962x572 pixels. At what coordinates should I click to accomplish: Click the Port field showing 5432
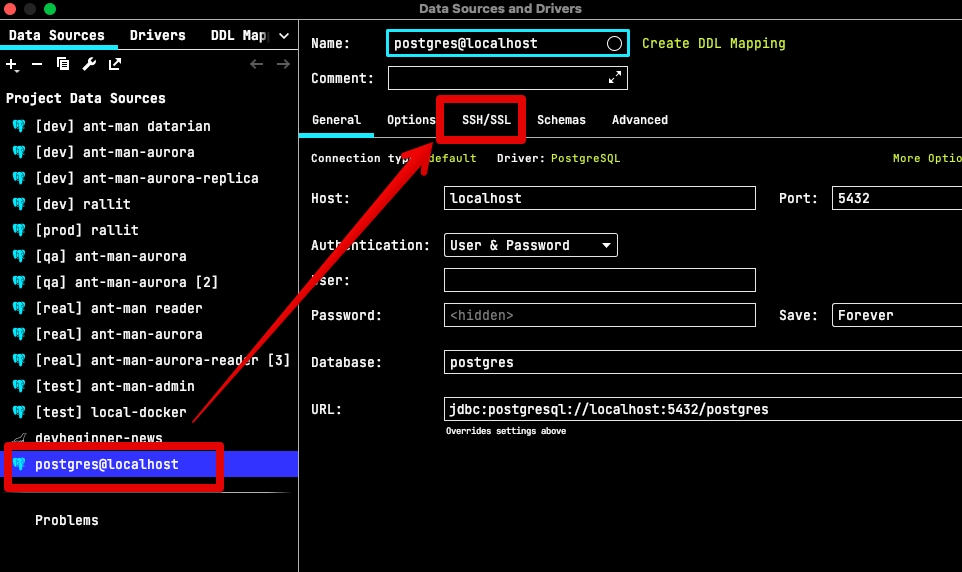pos(896,198)
